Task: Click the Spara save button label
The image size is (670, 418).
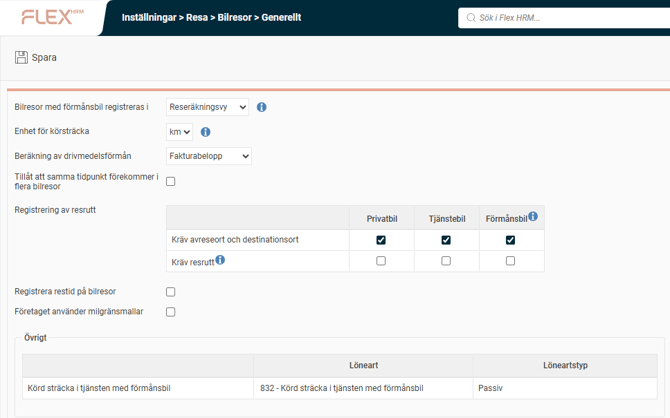Action: [45, 58]
